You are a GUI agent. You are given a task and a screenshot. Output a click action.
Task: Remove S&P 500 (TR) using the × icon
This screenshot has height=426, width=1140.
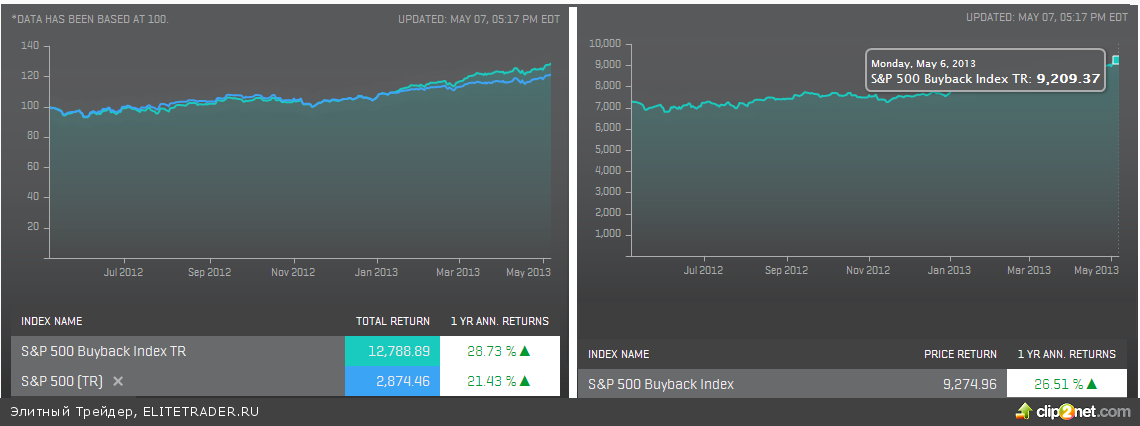[x=118, y=381]
